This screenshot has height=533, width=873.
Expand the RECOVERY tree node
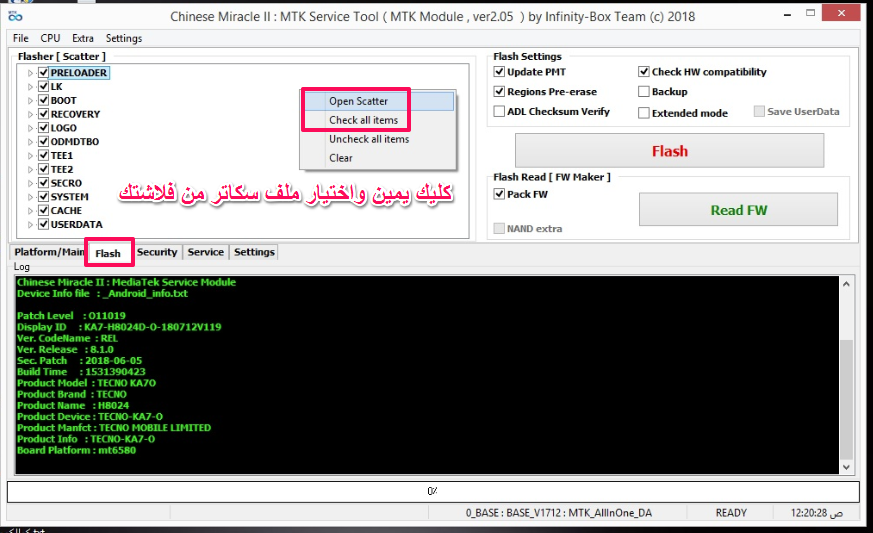click(x=31, y=114)
